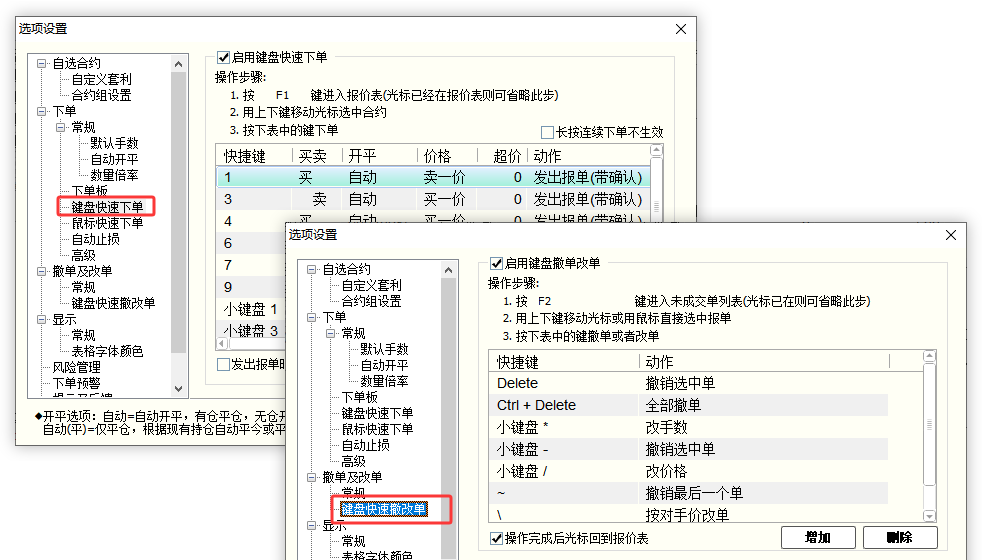This screenshot has height=560, width=988.
Task: Collapse the 显示 node in back dialog tree
Action: coord(42,319)
